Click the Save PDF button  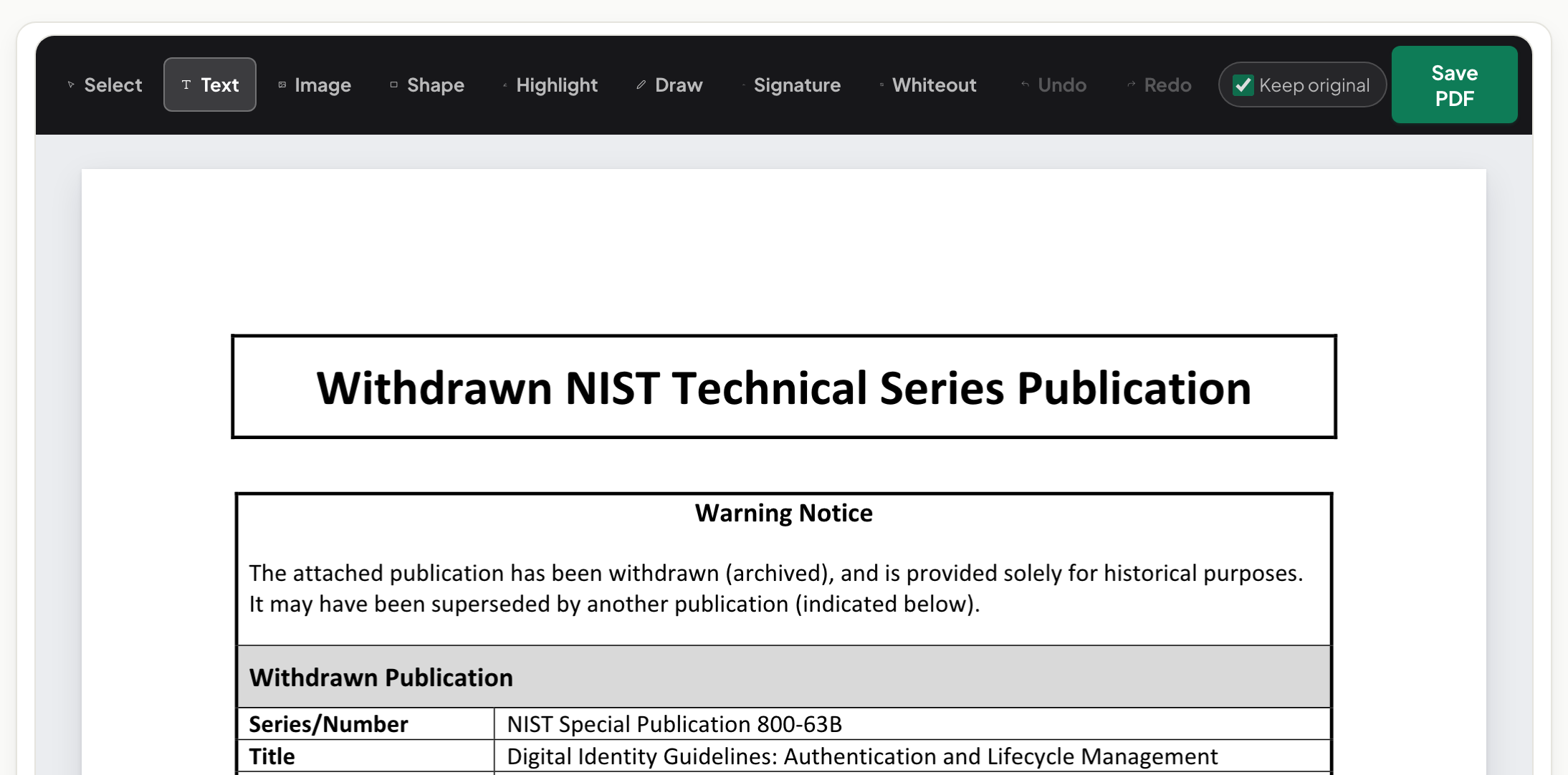(1454, 85)
